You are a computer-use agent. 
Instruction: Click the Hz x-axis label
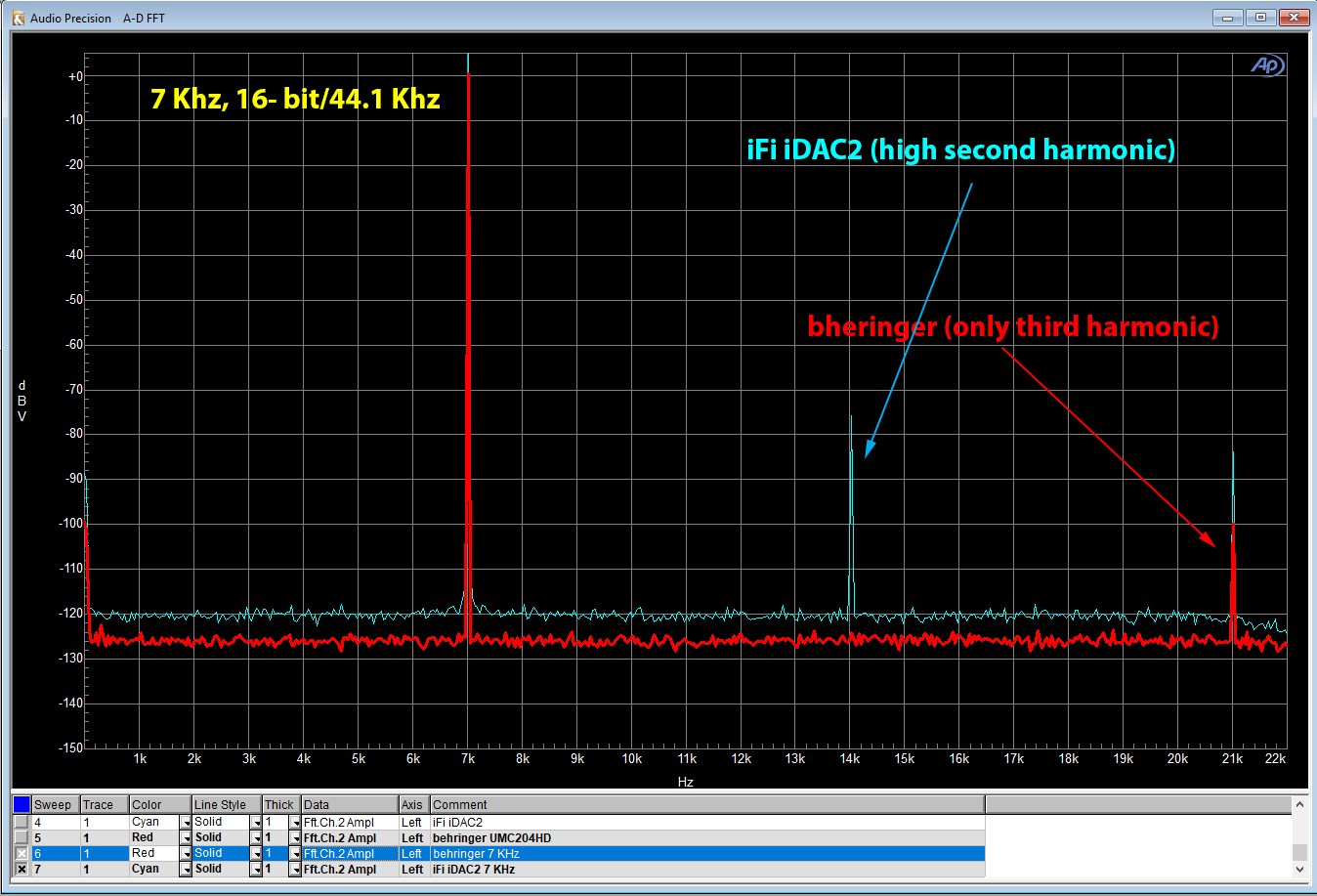tap(685, 782)
